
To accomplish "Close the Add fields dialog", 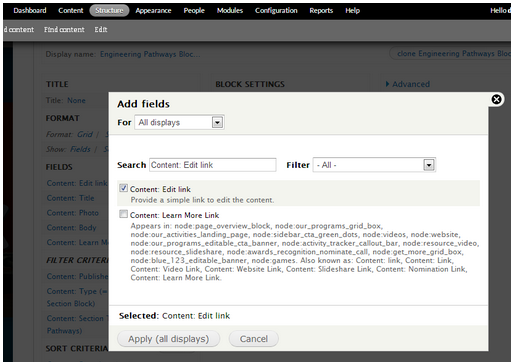I will [x=496, y=99].
